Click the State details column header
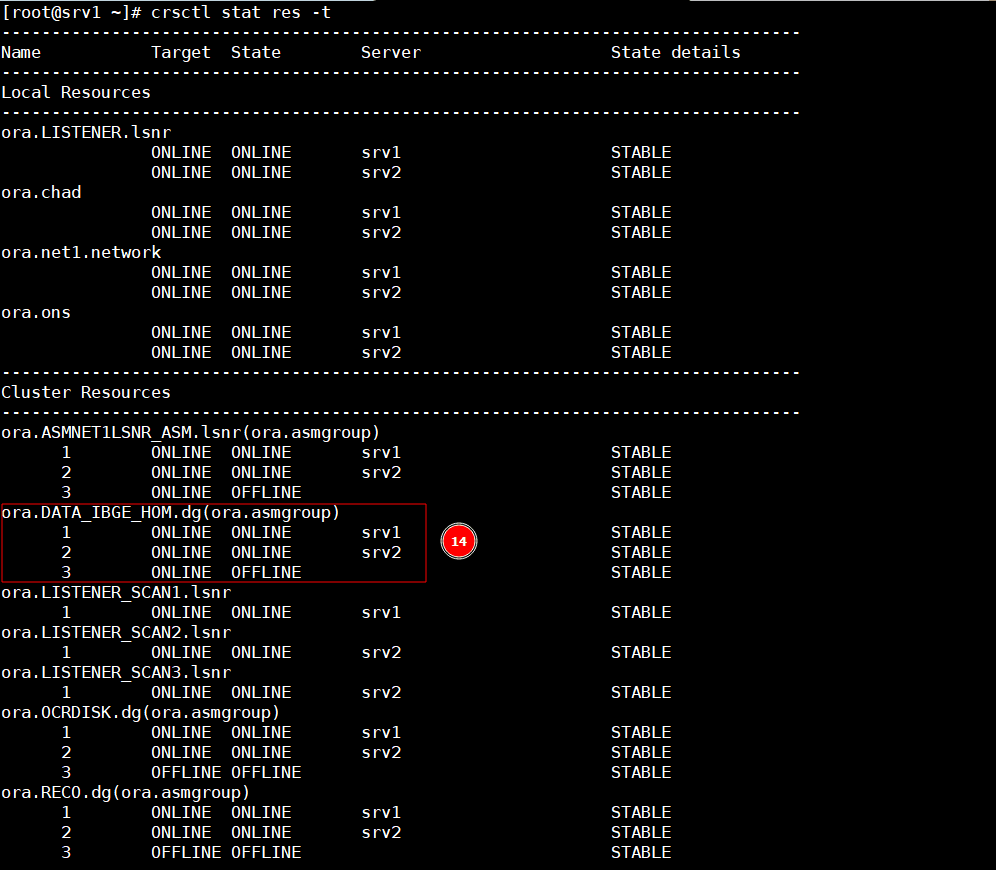This screenshot has width=996, height=870. pyautogui.click(x=676, y=52)
